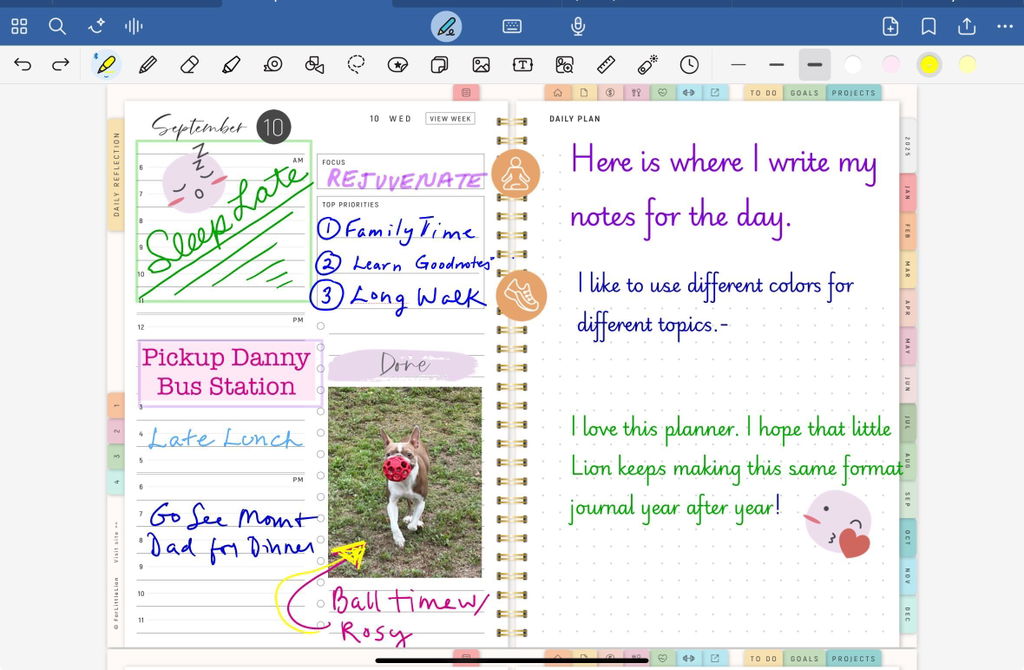The height and width of the screenshot is (670, 1024).
Task: Open the dumbbell fitness planner tab
Action: coord(688,93)
